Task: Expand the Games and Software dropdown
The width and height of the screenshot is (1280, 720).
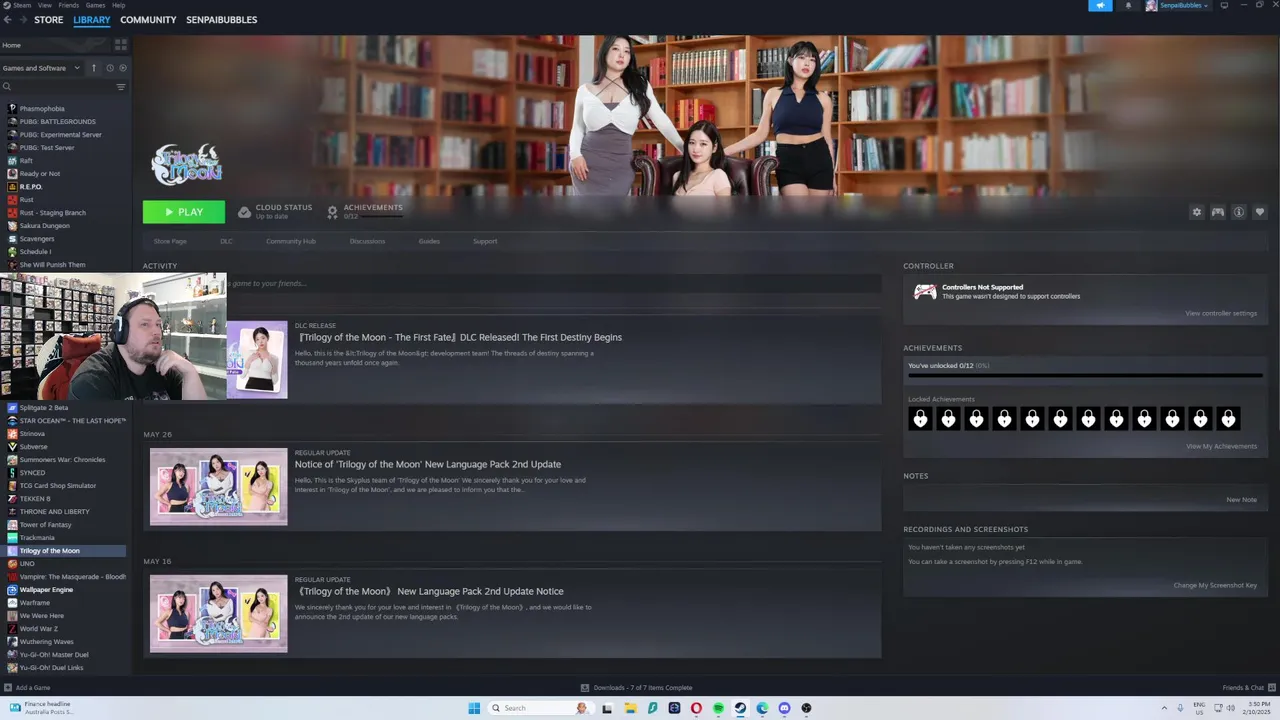Action: [42, 68]
